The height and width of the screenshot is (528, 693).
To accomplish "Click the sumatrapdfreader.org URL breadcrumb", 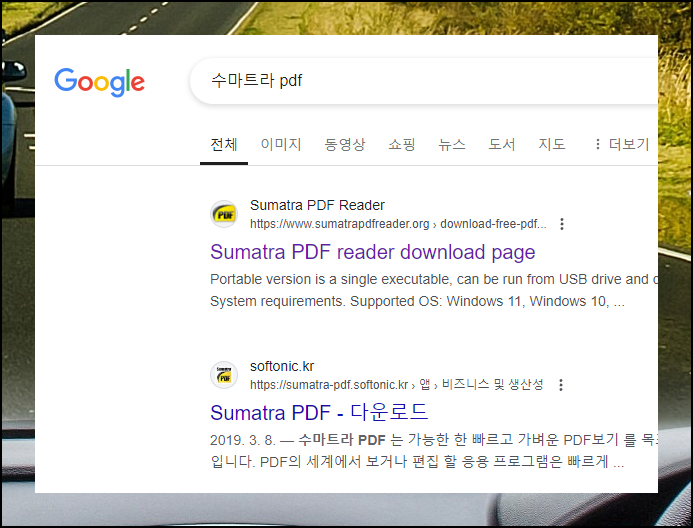I will pyautogui.click(x=398, y=224).
